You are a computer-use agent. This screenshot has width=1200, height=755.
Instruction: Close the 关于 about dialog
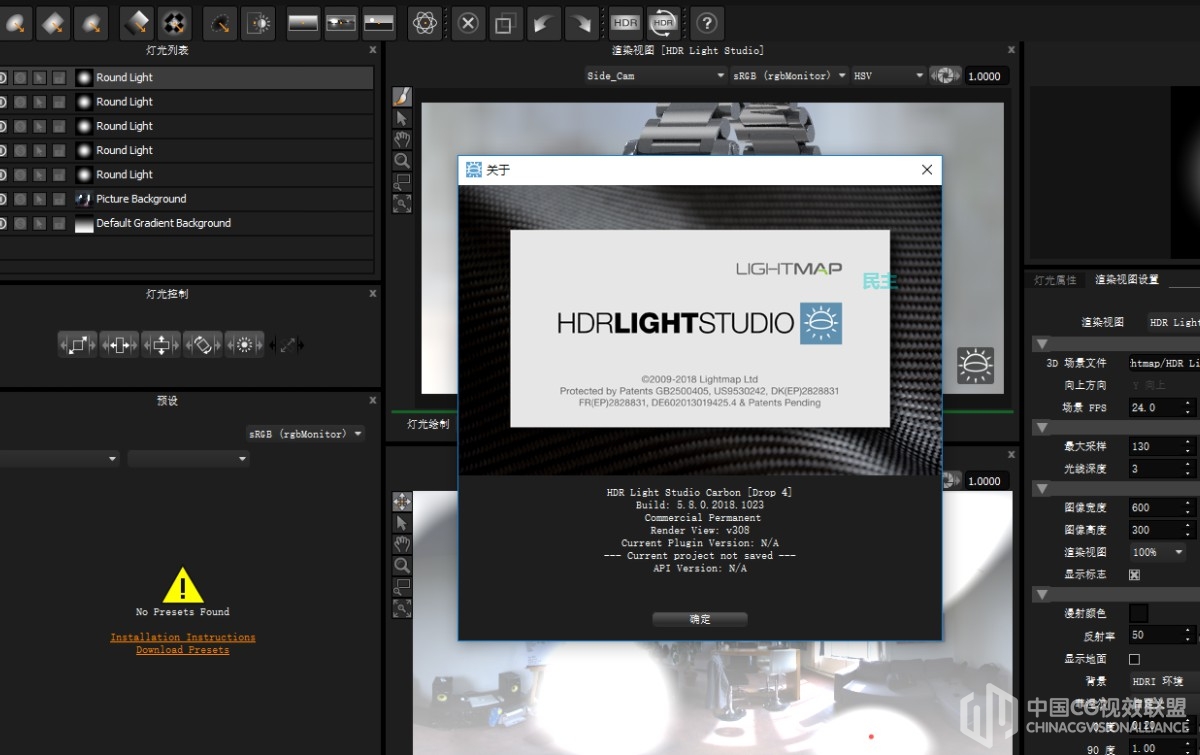click(x=926, y=170)
